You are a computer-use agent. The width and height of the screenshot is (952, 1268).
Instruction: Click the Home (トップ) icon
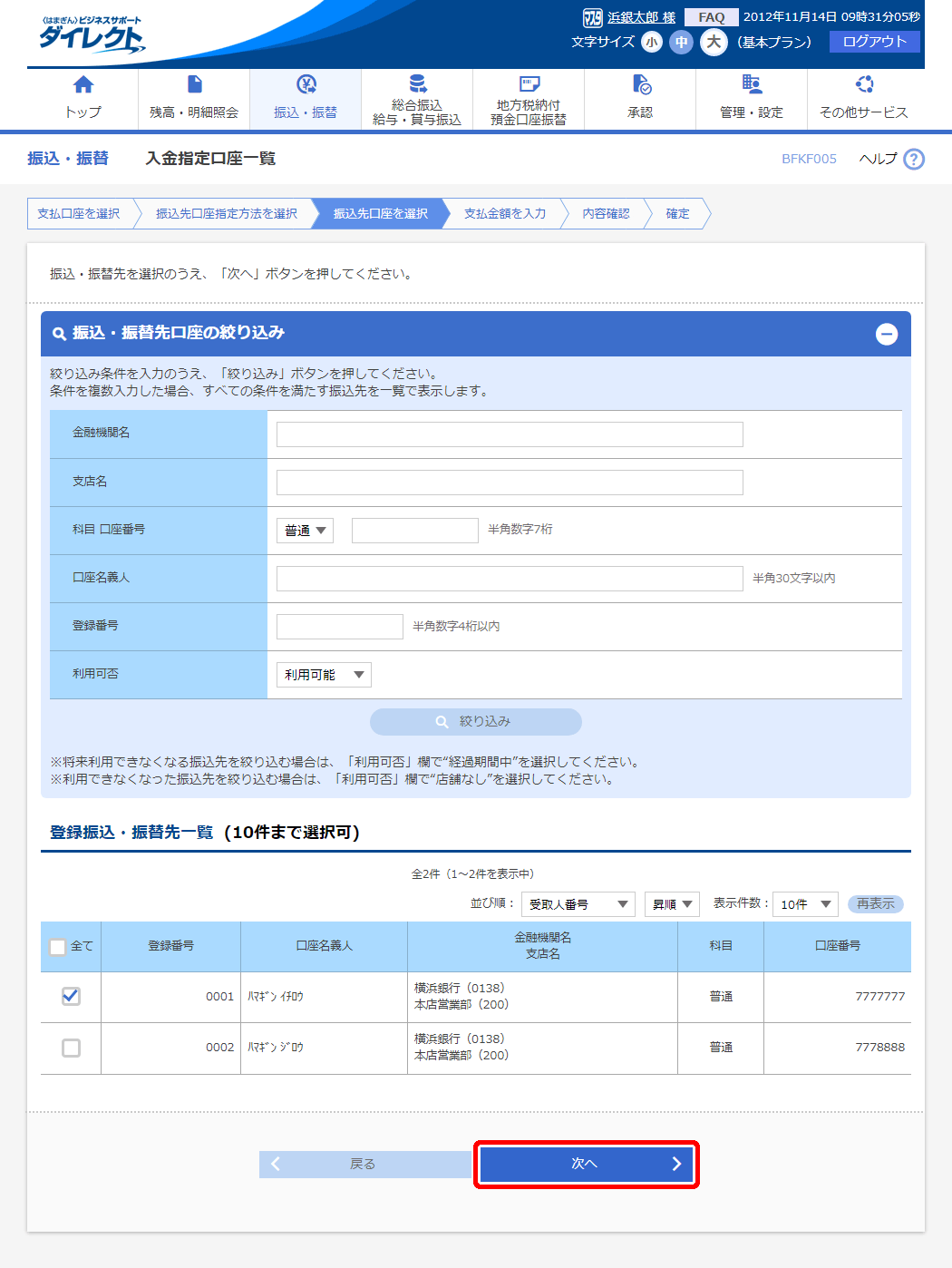pos(83,85)
